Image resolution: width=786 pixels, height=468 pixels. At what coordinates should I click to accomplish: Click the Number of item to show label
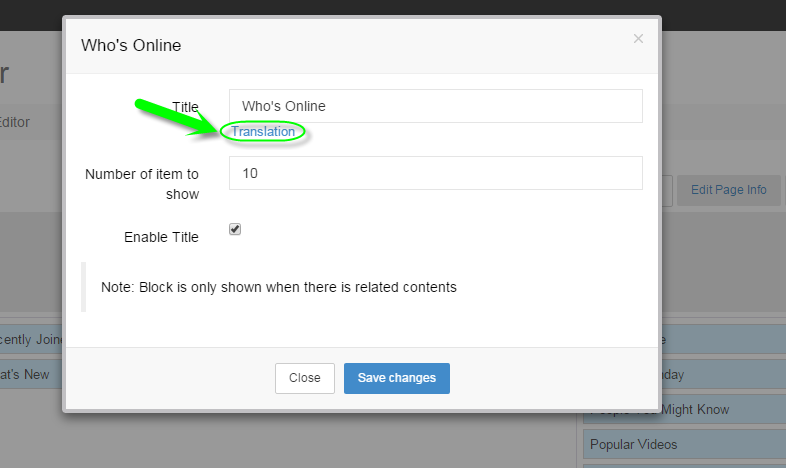click(x=142, y=183)
